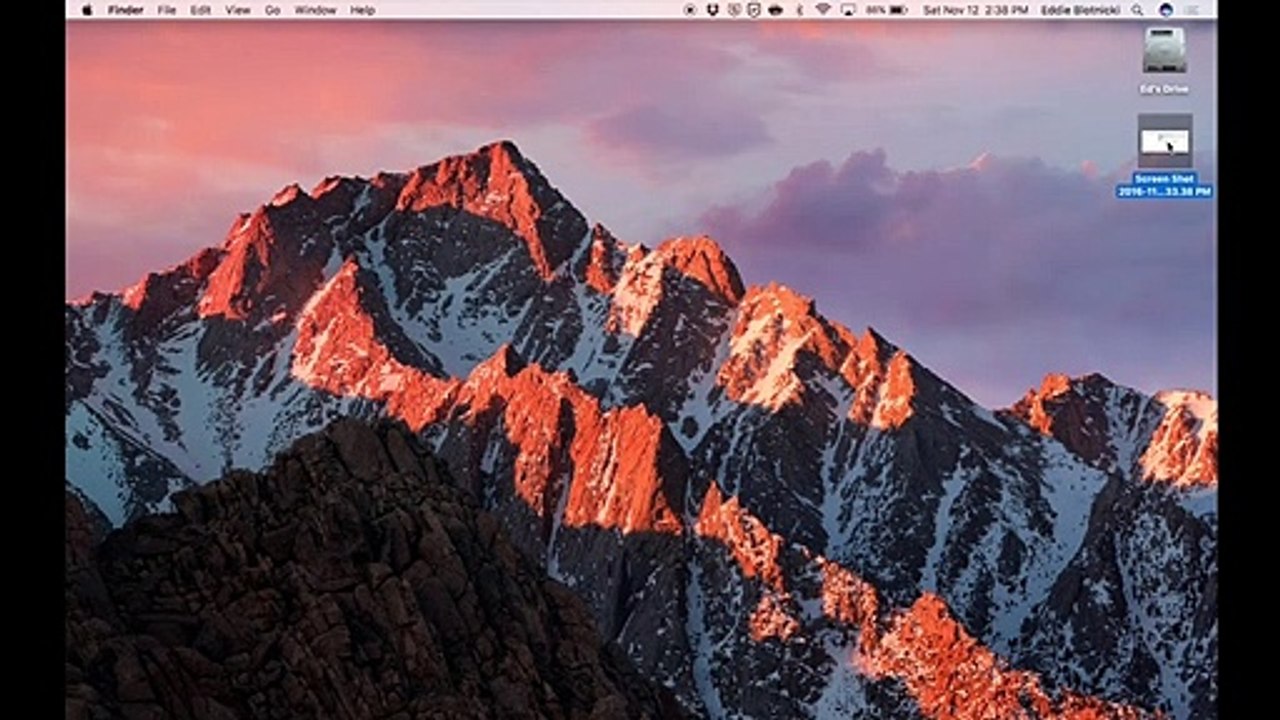Select the Ed's Drive disk icon
The height and width of the screenshot is (720, 1280).
tap(1165, 49)
